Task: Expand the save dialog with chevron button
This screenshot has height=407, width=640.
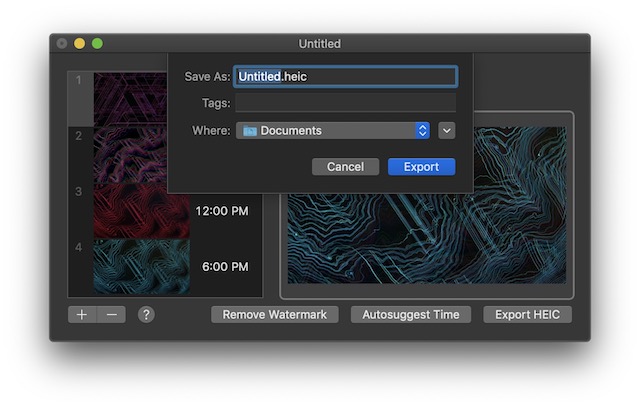Action: pos(447,131)
